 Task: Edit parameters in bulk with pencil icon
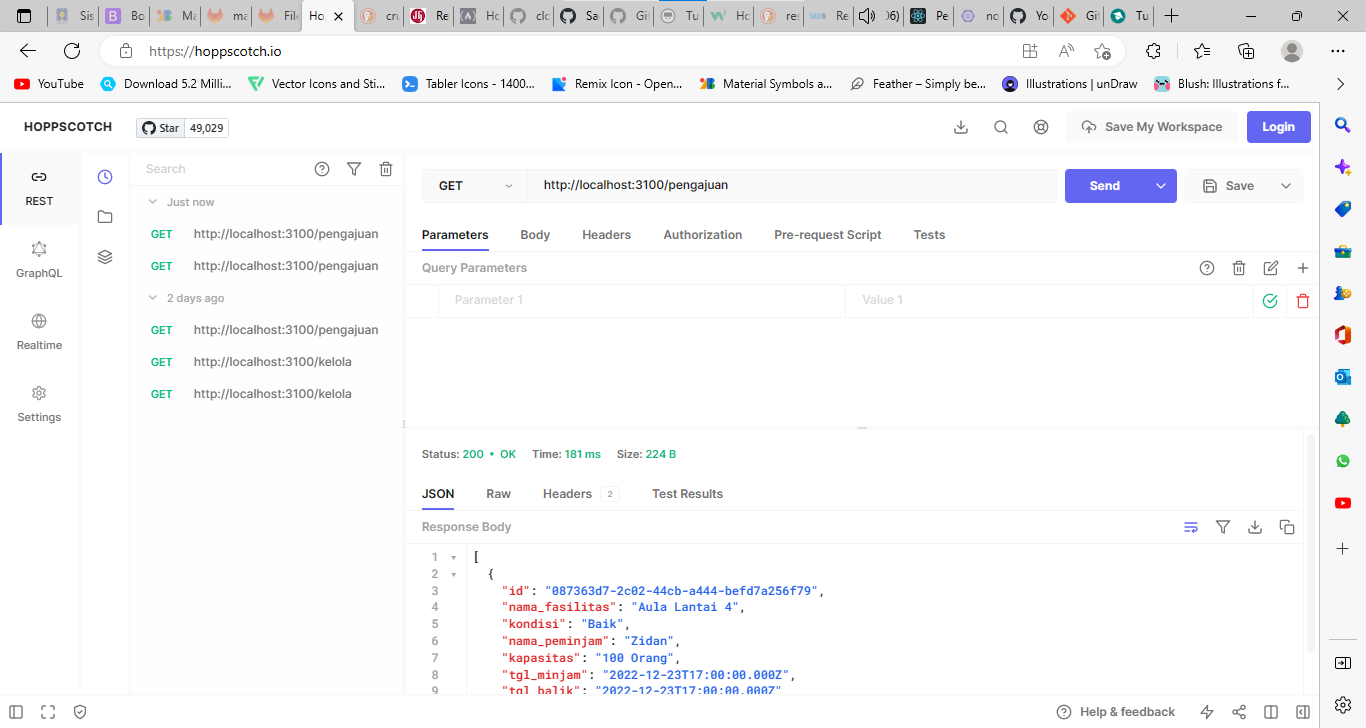[x=1271, y=267]
